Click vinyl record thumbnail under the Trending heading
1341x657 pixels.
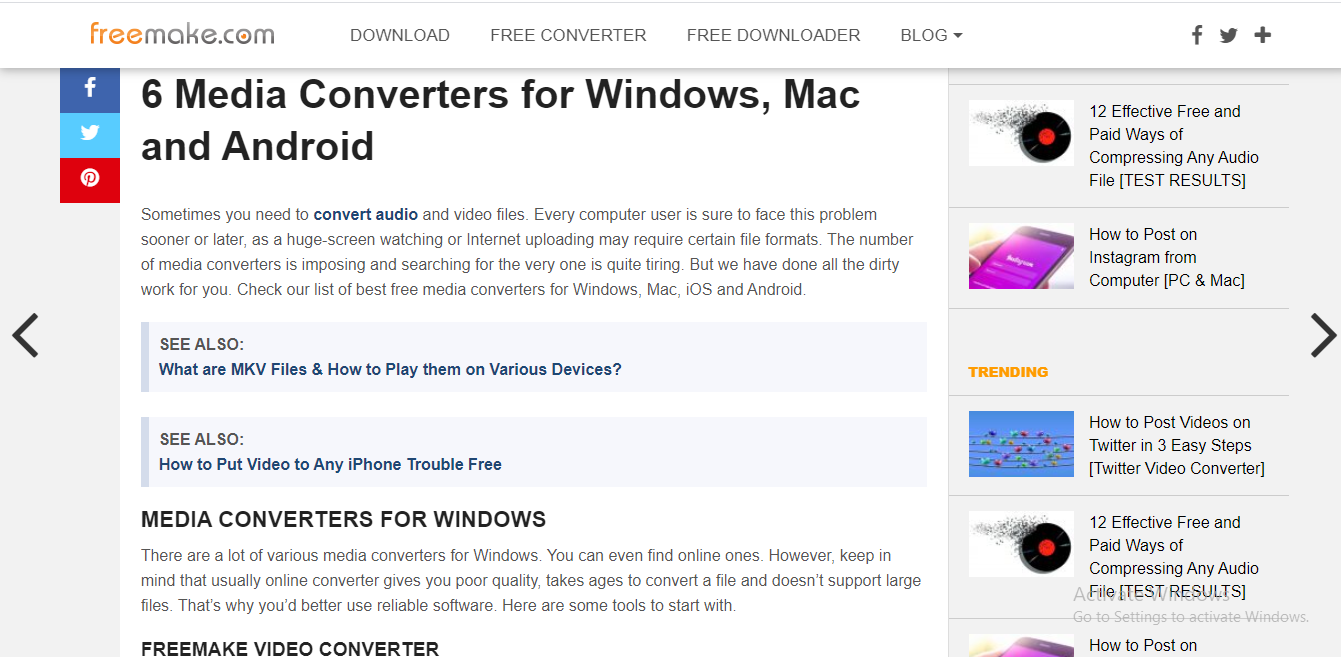click(x=1021, y=544)
